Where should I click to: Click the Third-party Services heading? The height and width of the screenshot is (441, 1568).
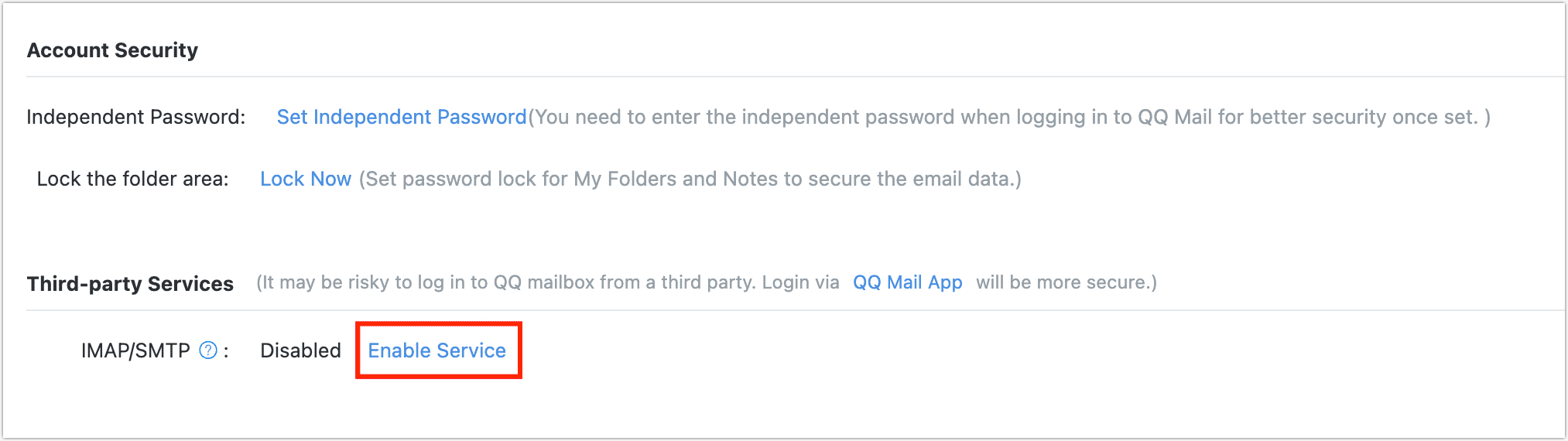point(130,284)
